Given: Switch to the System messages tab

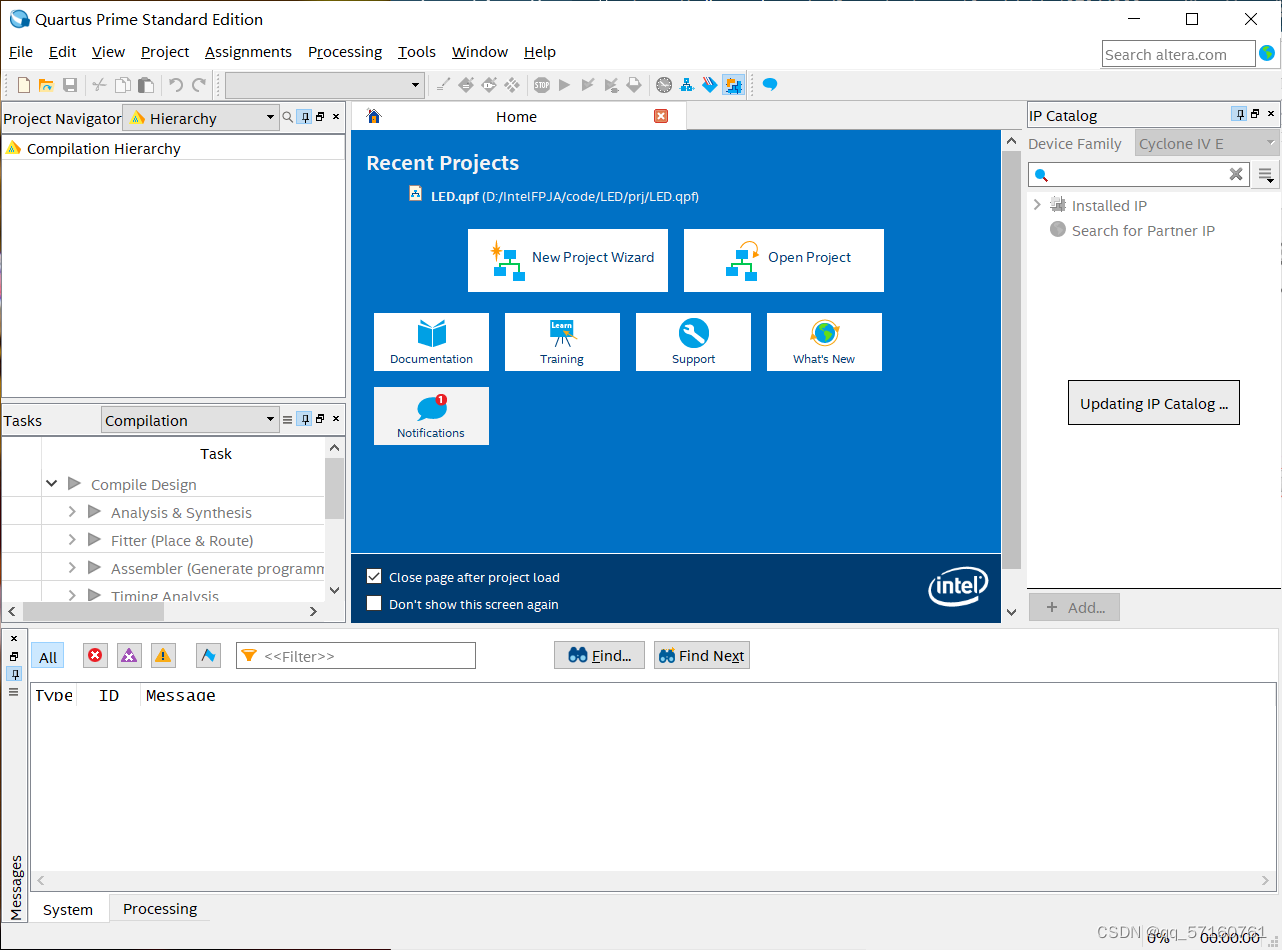Looking at the screenshot, I should [x=68, y=910].
